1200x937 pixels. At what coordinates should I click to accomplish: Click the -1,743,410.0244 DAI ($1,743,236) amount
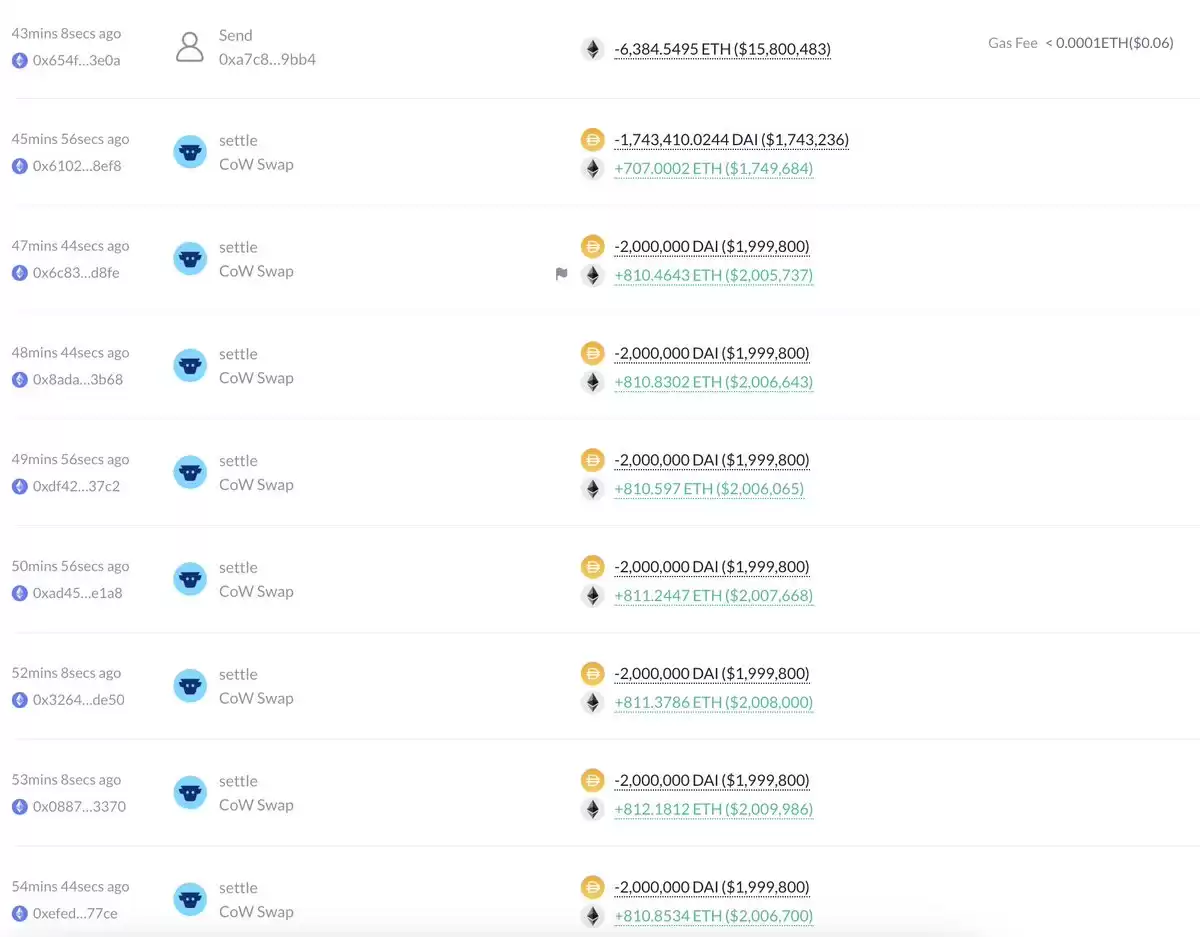(x=732, y=140)
